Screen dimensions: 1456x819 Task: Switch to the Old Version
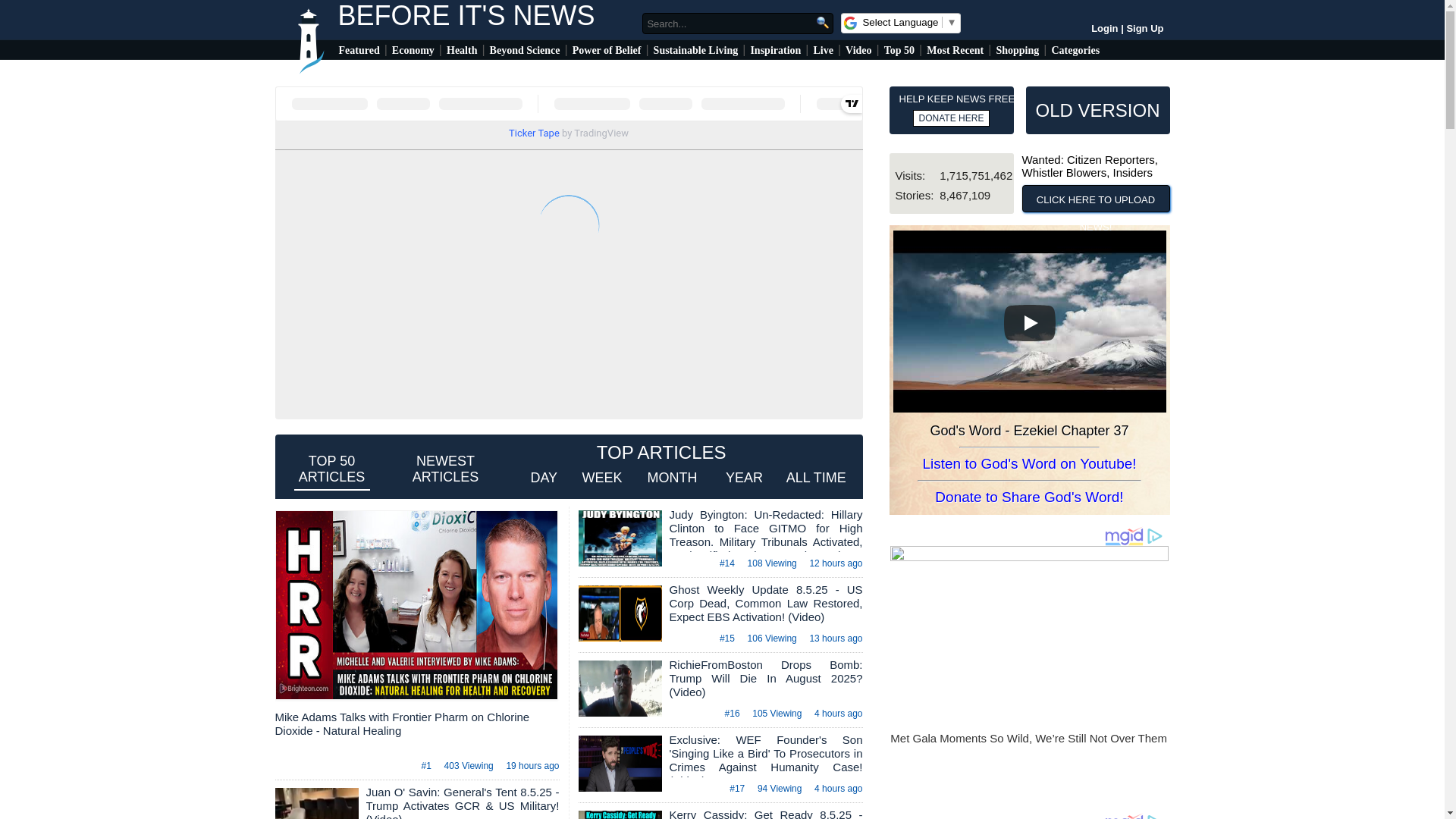tap(1097, 111)
